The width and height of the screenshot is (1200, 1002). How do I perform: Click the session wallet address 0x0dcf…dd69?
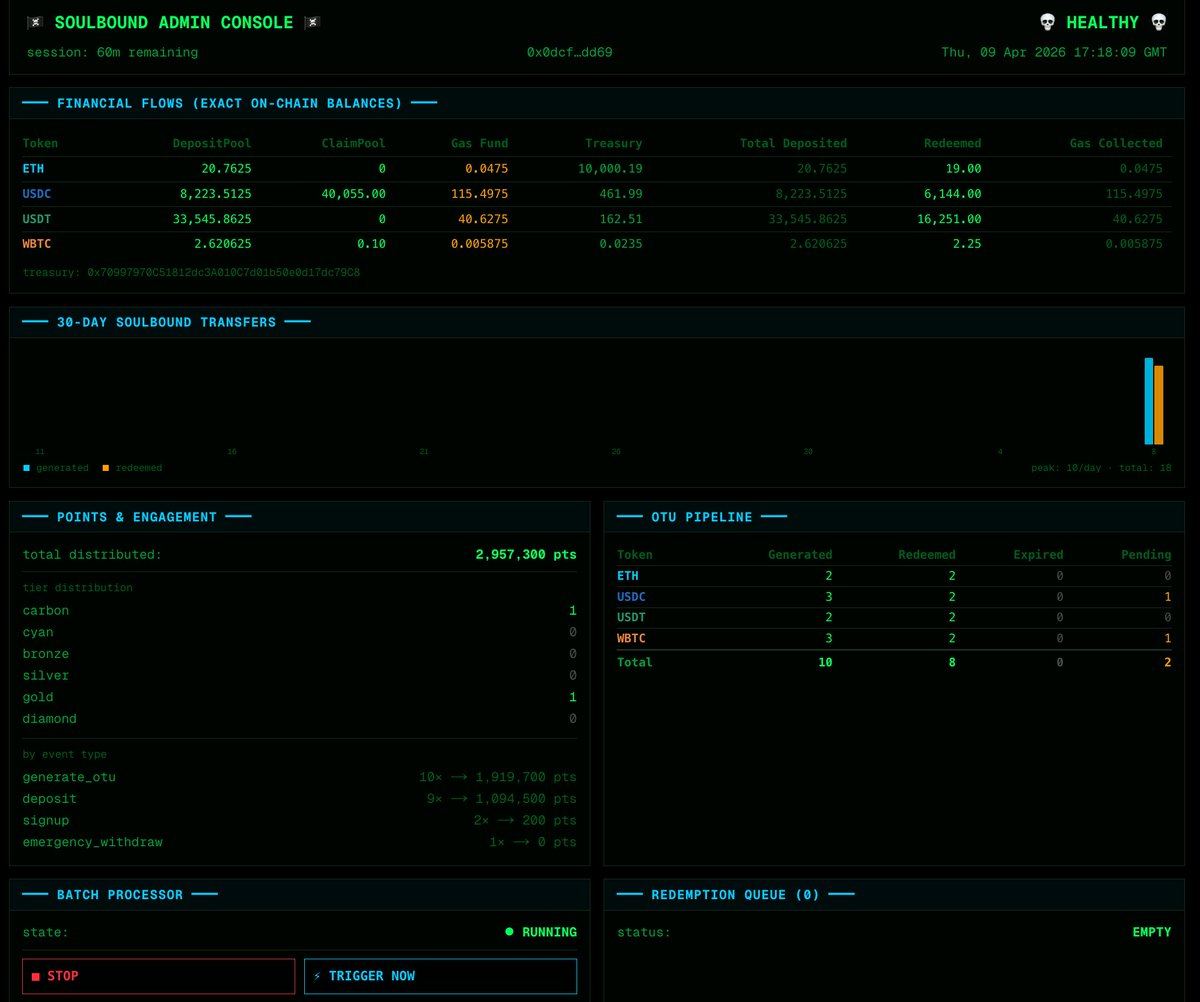pyautogui.click(x=568, y=52)
